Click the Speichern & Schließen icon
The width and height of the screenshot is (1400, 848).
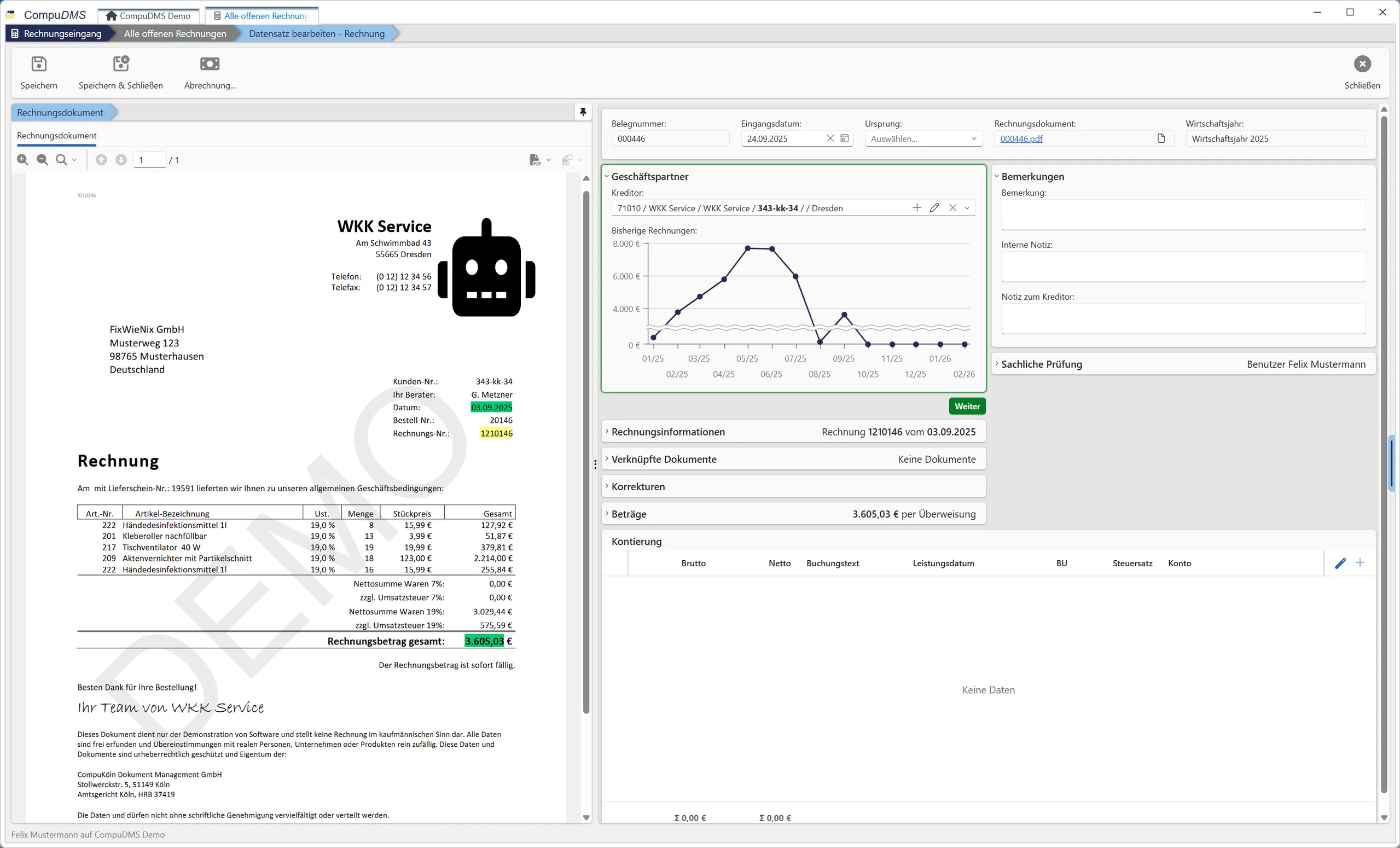(120, 63)
